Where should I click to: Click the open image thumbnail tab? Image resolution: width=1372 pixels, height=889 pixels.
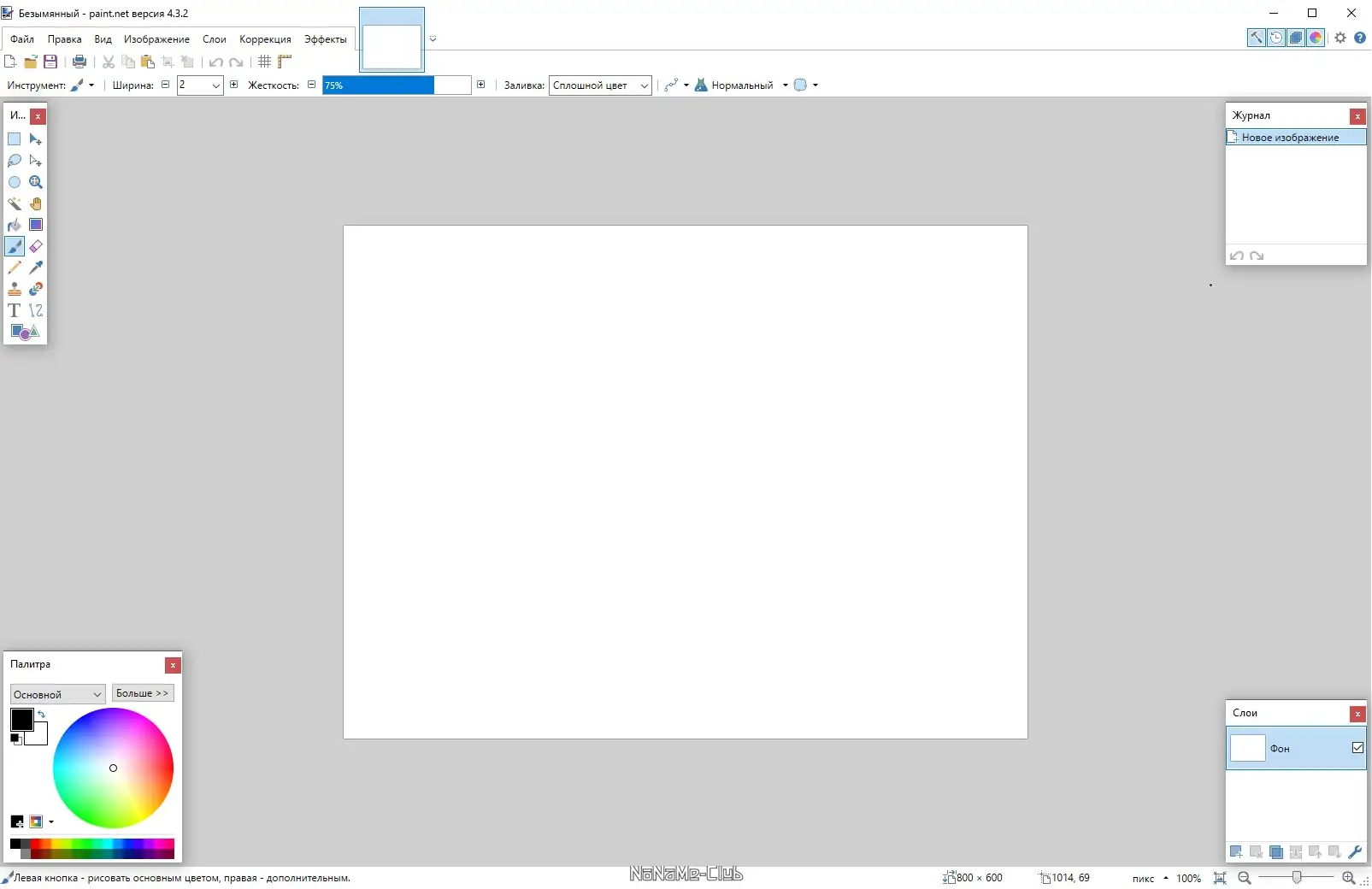pyautogui.click(x=392, y=40)
